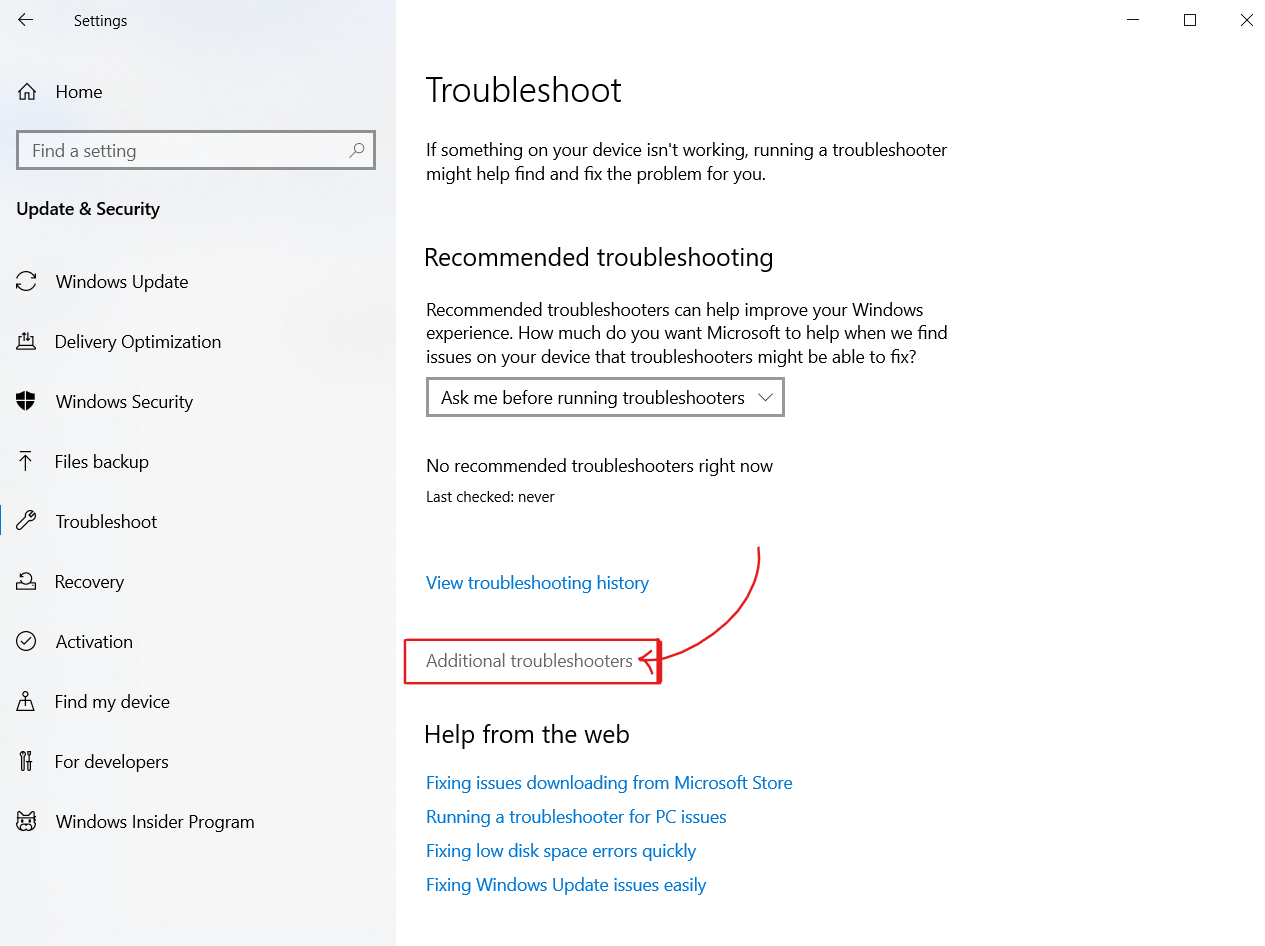The height and width of the screenshot is (946, 1265).
Task: Open Fixing Windows Update issues easily
Action: click(566, 884)
